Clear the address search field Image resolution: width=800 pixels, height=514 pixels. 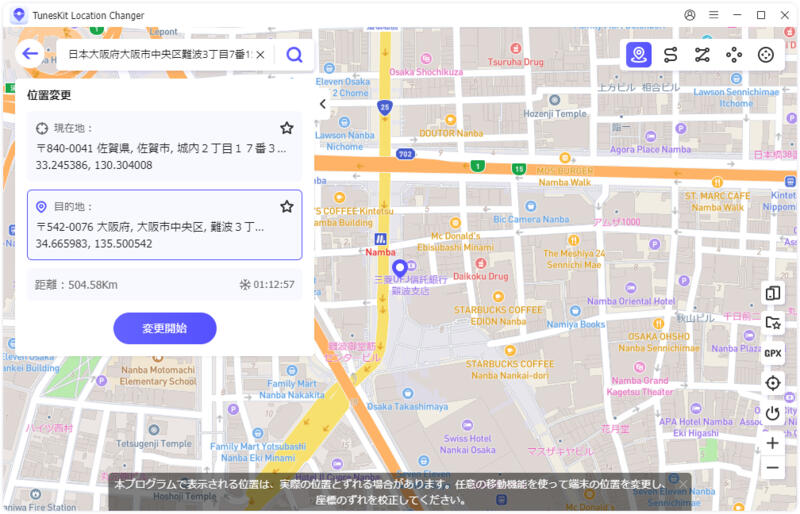260,55
